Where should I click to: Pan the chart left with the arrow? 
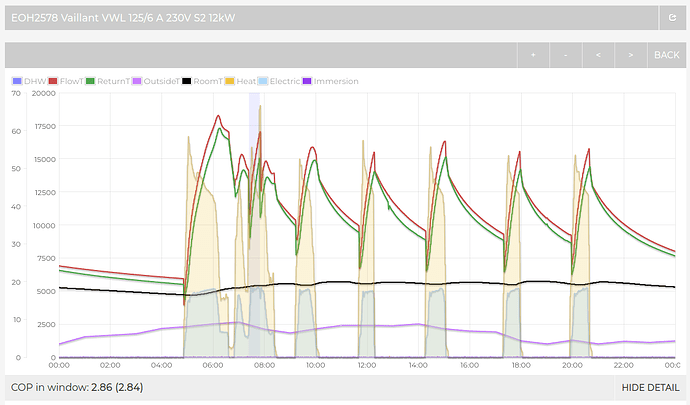tap(597, 55)
